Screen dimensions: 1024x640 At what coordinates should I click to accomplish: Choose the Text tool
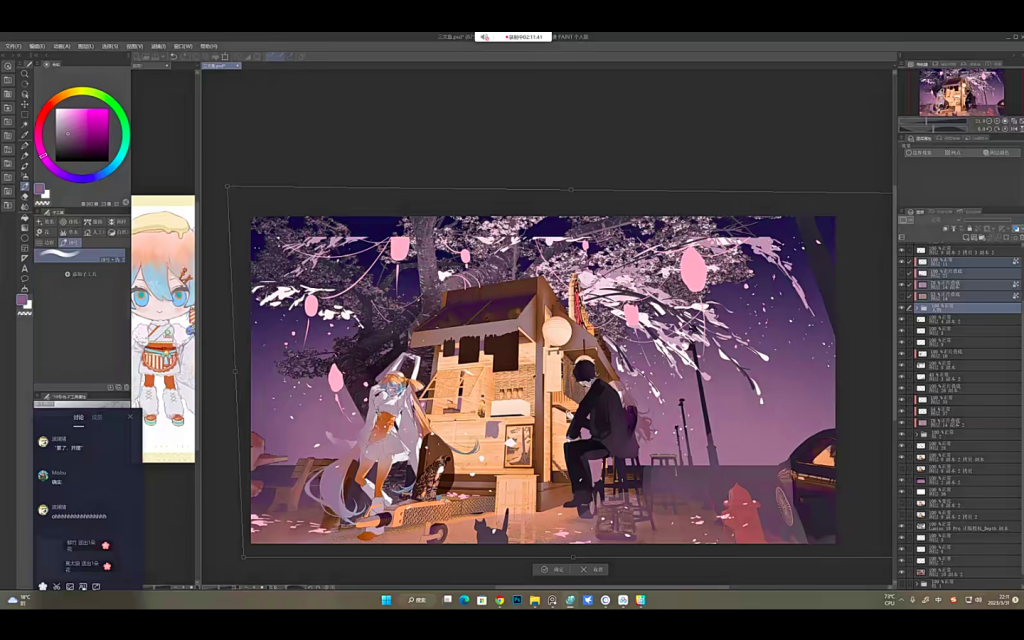click(25, 268)
